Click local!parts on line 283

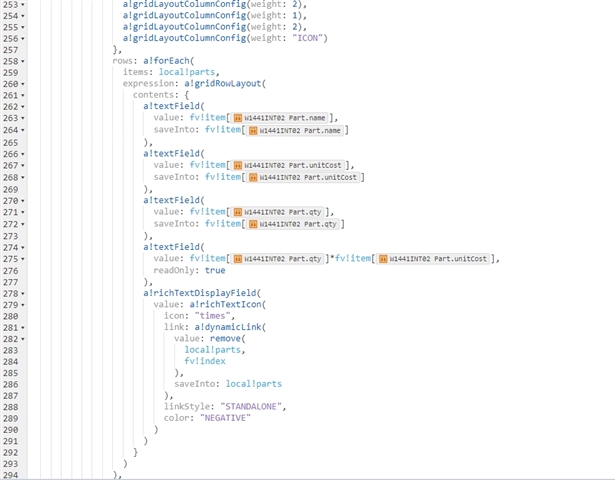(x=213, y=350)
